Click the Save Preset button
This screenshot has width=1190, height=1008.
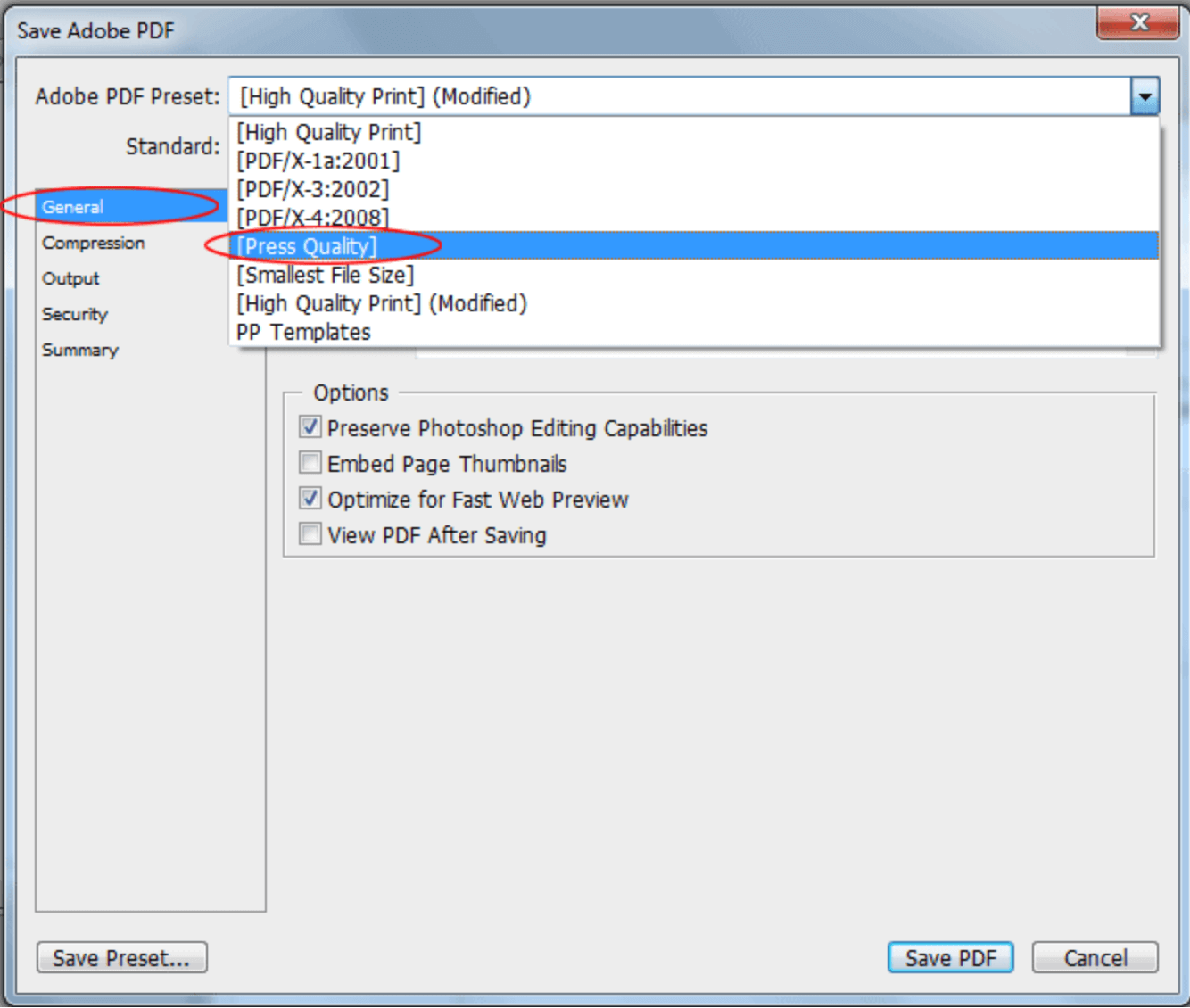click(121, 957)
